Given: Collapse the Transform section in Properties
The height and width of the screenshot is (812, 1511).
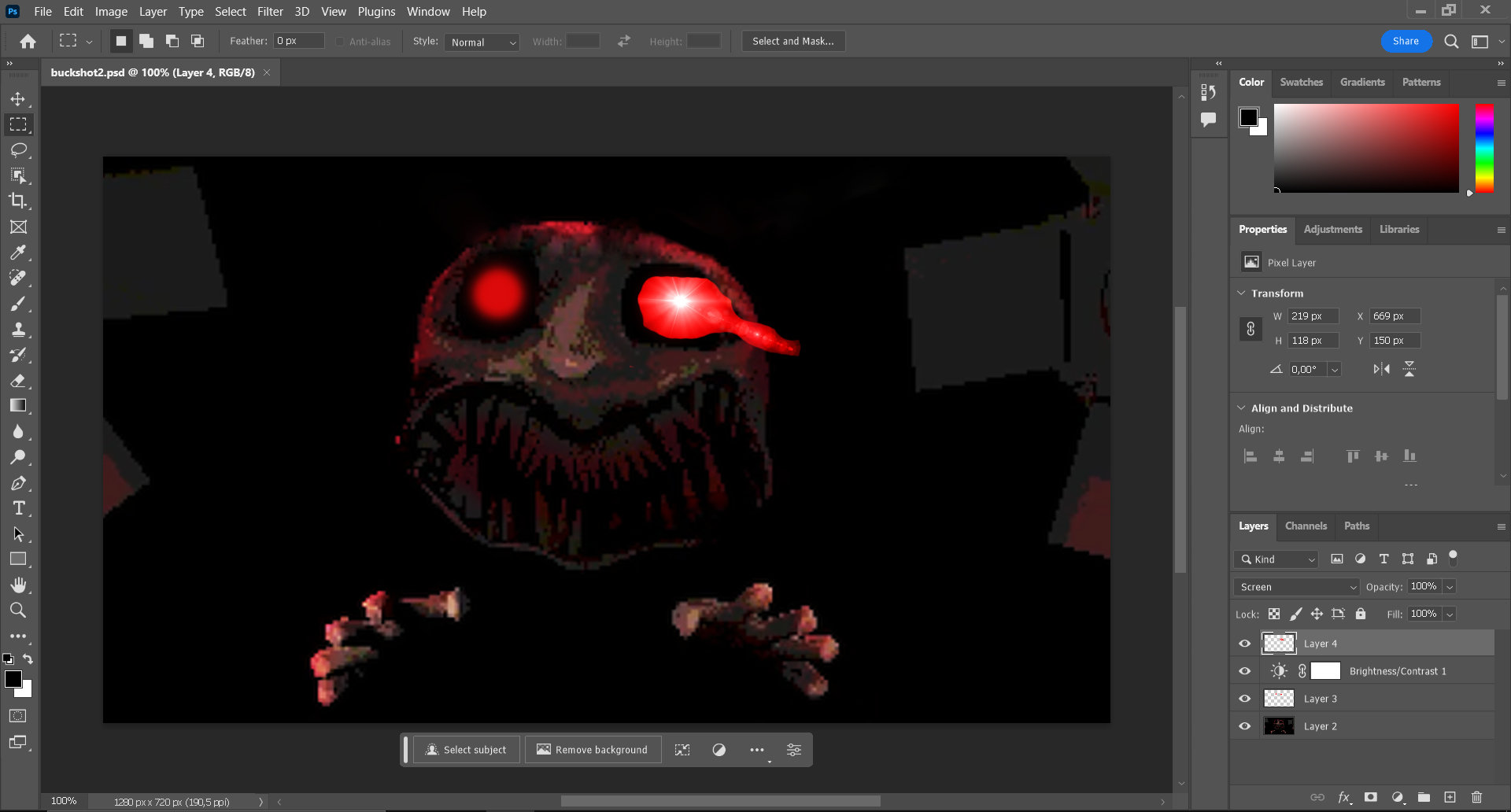Looking at the screenshot, I should coord(1241,293).
